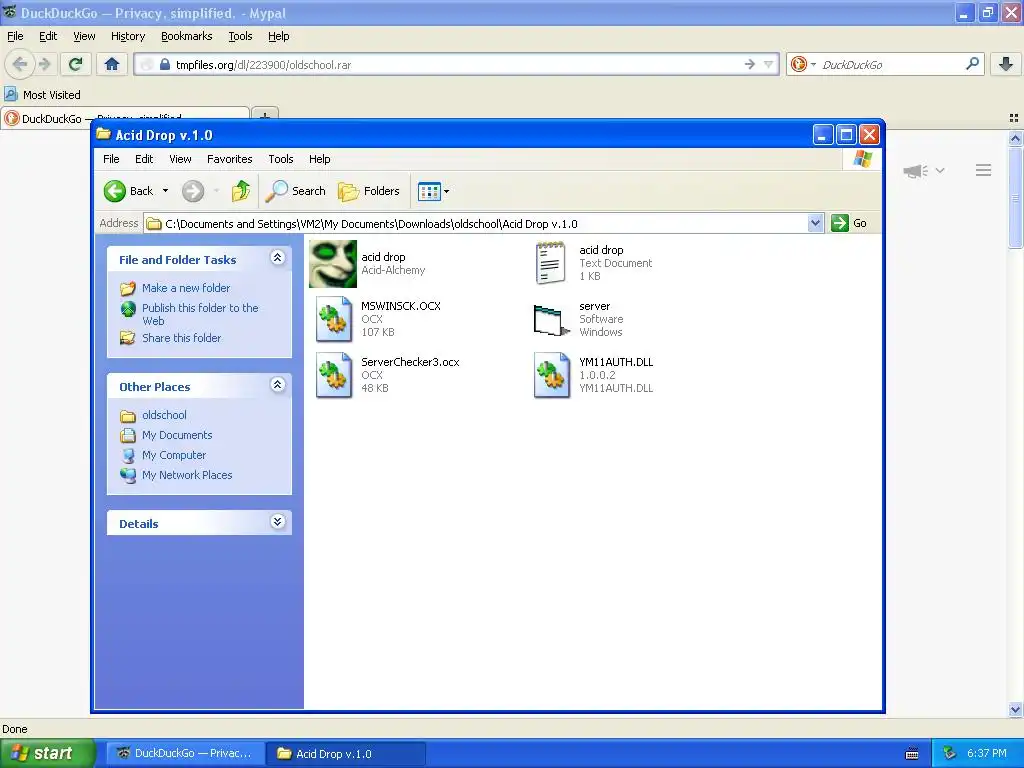Click Make a new folder task
1024x768 pixels.
pos(186,288)
